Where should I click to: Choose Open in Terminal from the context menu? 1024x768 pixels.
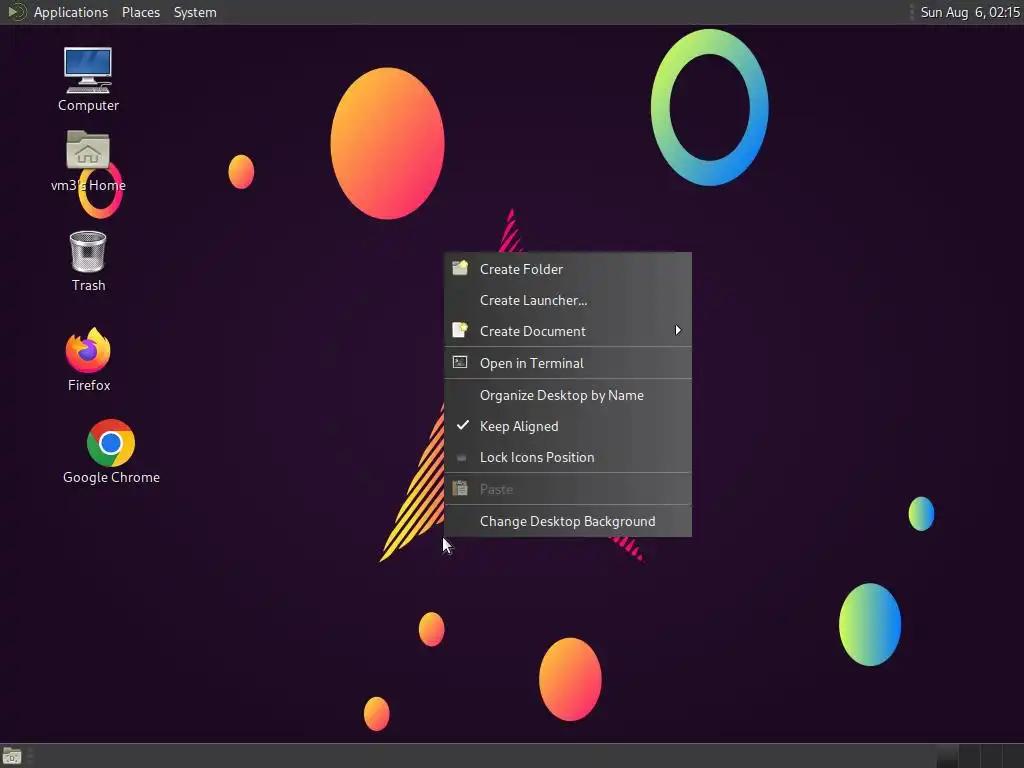(x=568, y=363)
